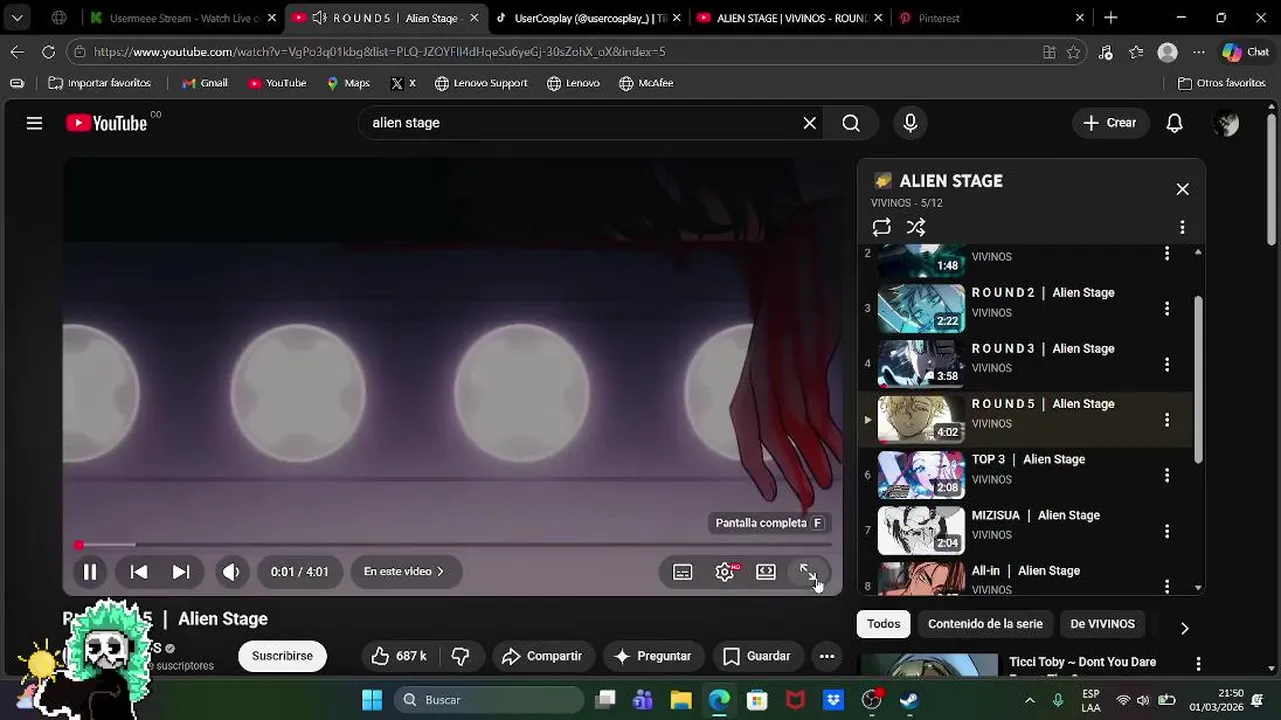Image resolution: width=1281 pixels, height=720 pixels.
Task: Open ALIEN STAGE playlist options menu
Action: [1182, 228]
